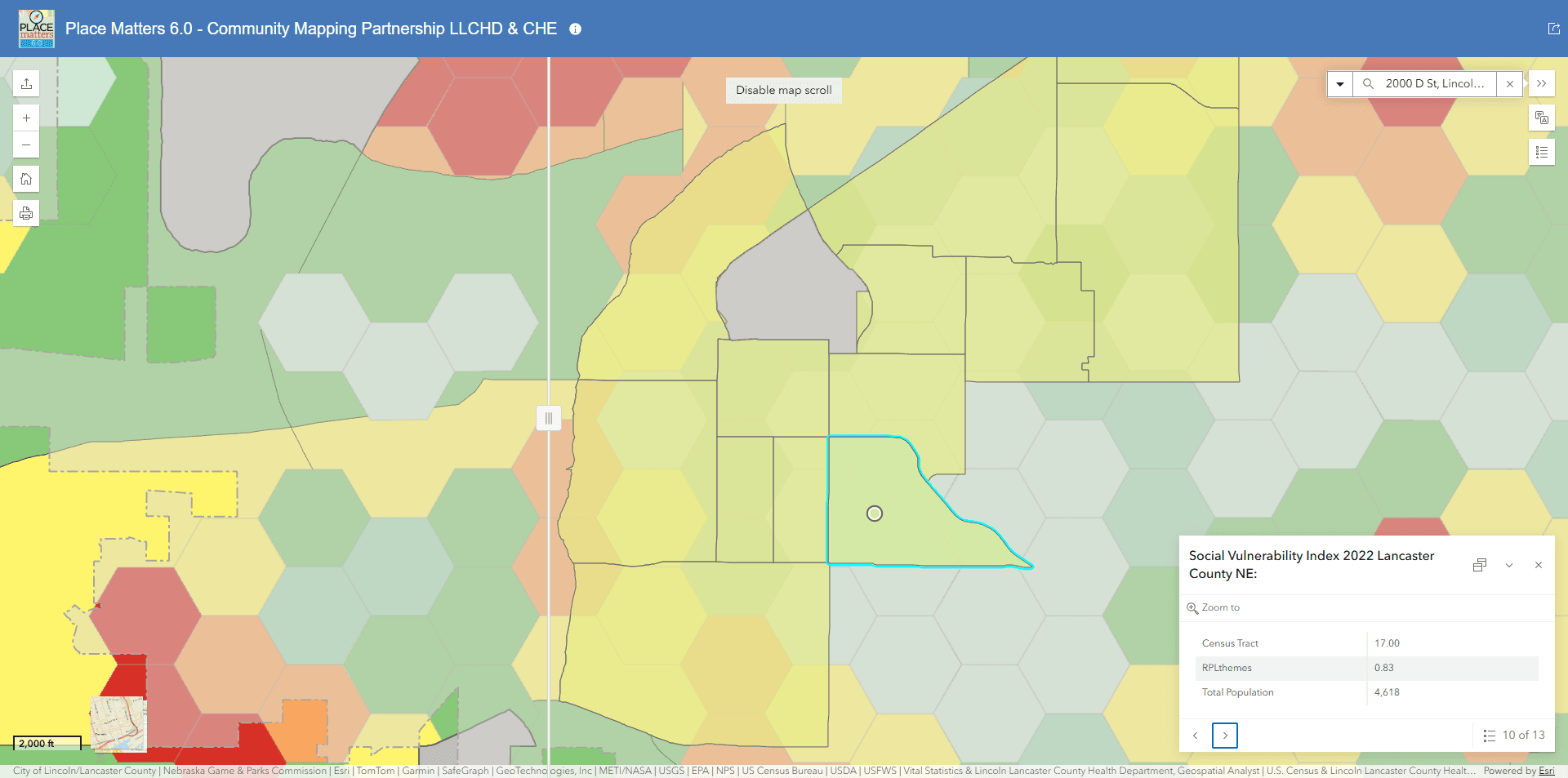Viewport: 1568px width, 778px height.
Task: Expand the side panel with the double-chevron
Action: pyautogui.click(x=1542, y=83)
